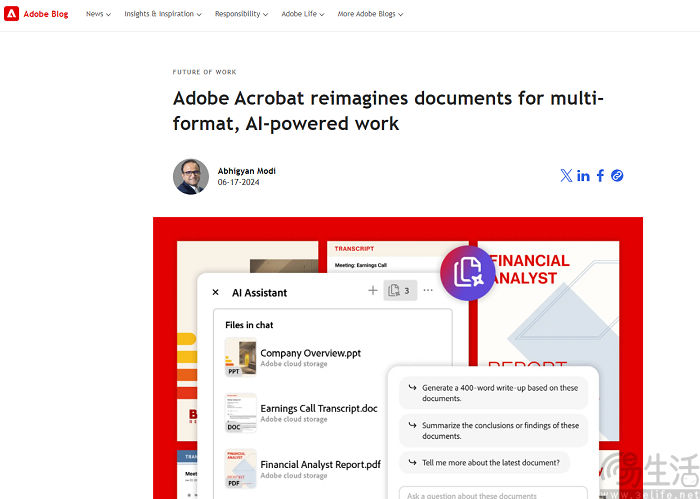
Task: Open the Adobe Blog home link
Action: [46, 14]
